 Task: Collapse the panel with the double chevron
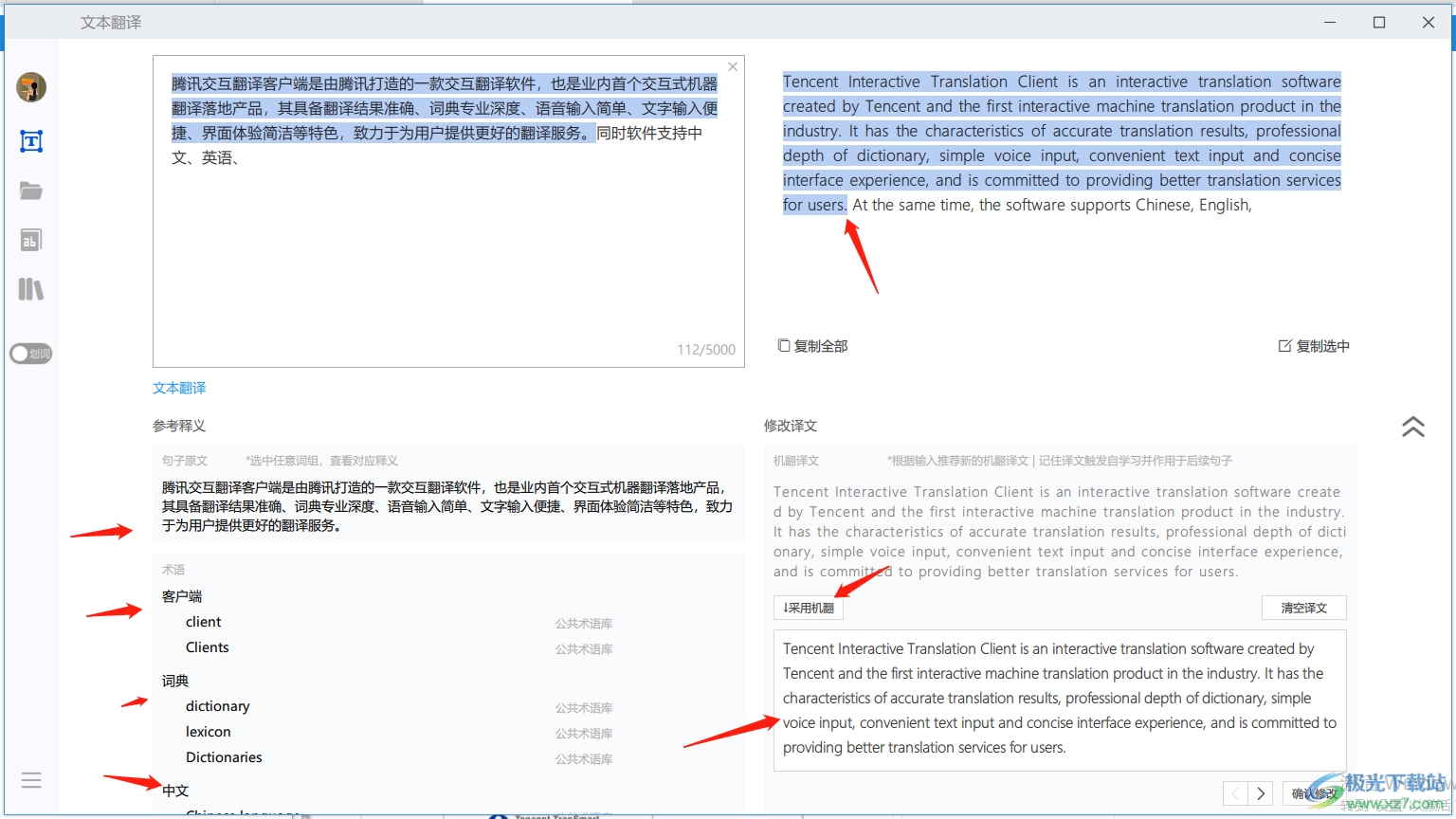[1413, 427]
